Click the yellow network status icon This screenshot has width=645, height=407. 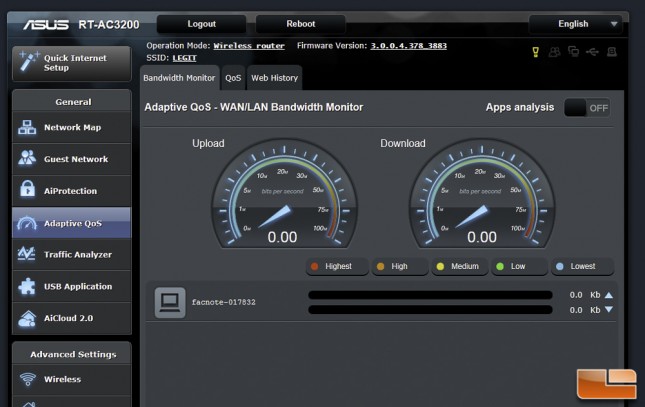(535, 52)
